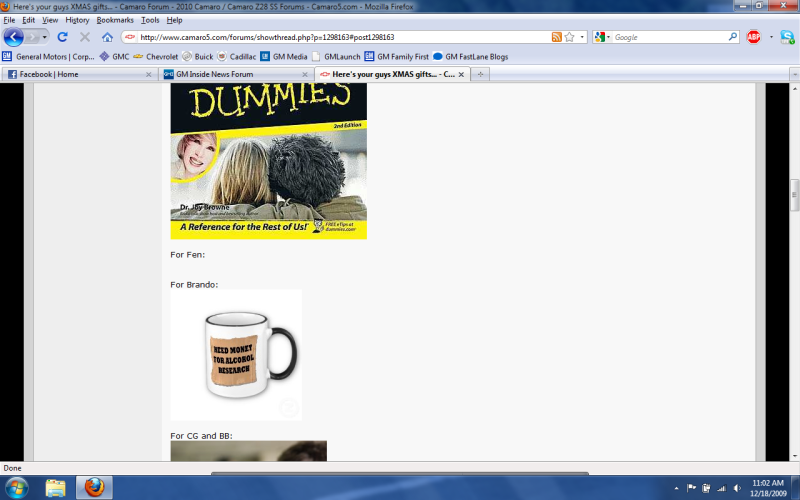Click the RSS feed icon in address bar
Viewport: 800px width, 500px height.
coord(556,37)
